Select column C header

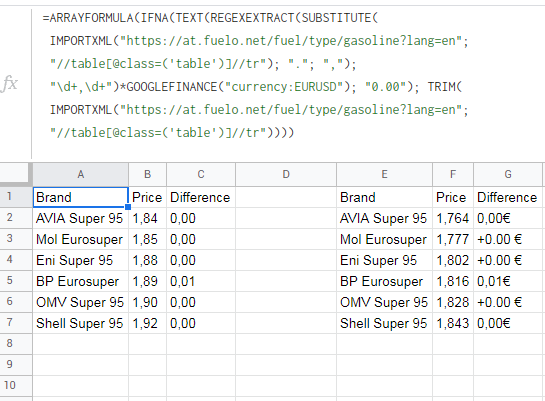point(201,174)
